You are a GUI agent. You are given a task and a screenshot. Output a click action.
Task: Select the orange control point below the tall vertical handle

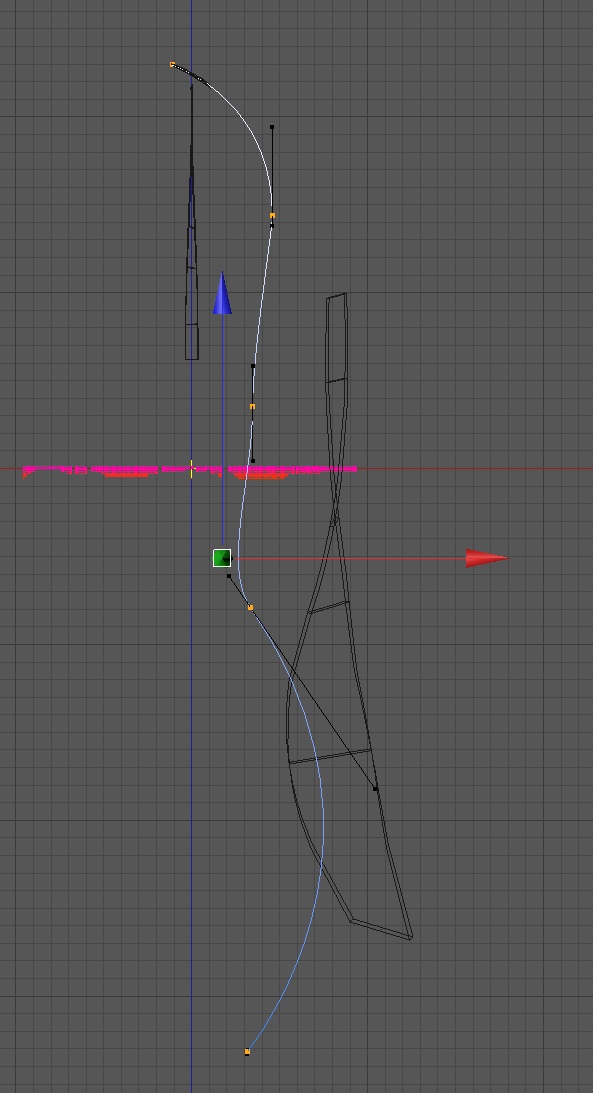(272, 216)
